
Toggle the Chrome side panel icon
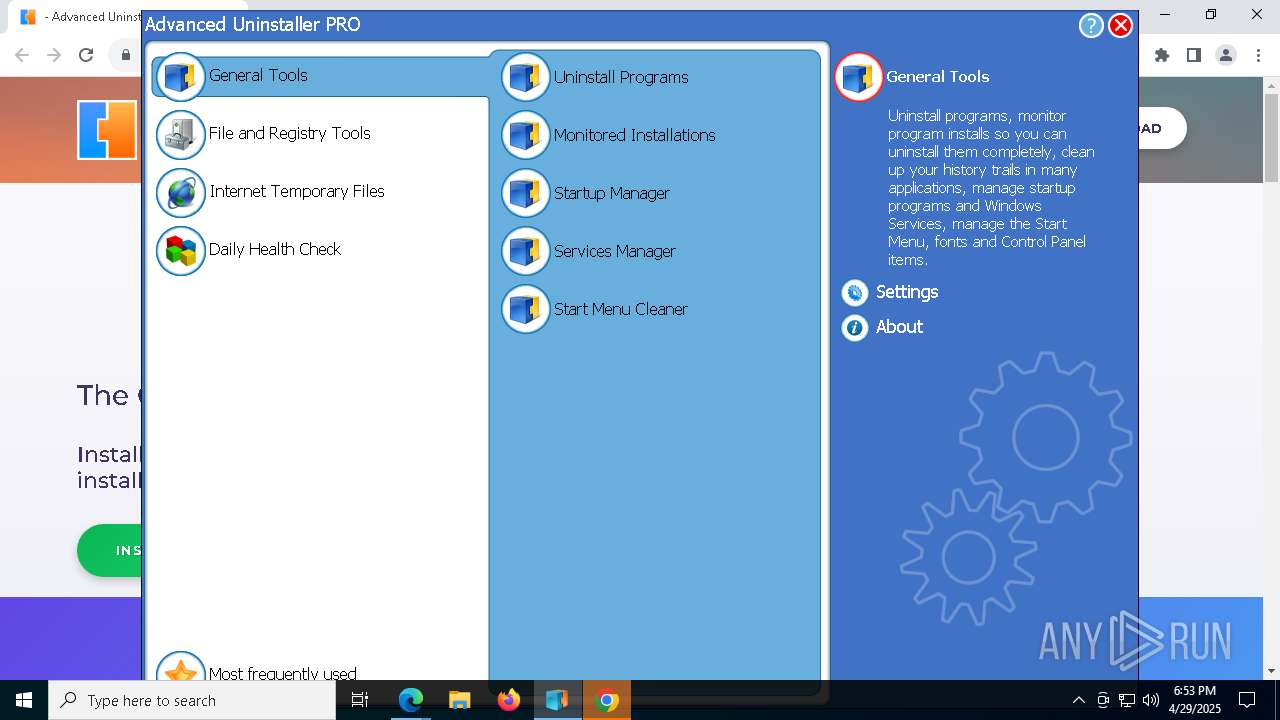1194,56
